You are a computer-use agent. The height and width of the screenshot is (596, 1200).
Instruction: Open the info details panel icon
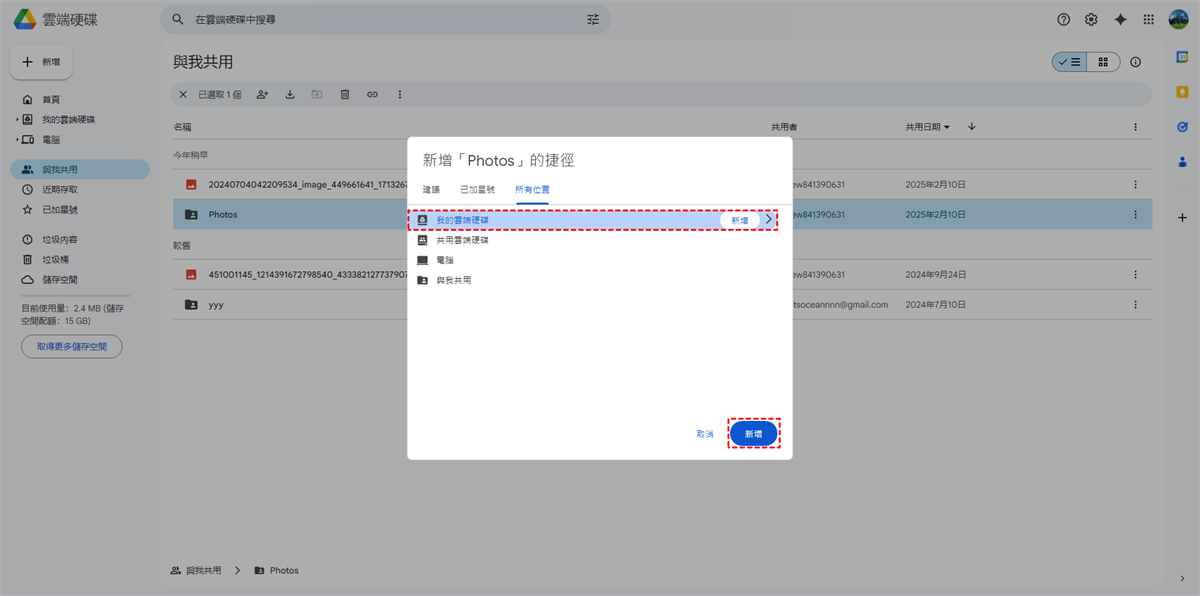tap(1135, 62)
